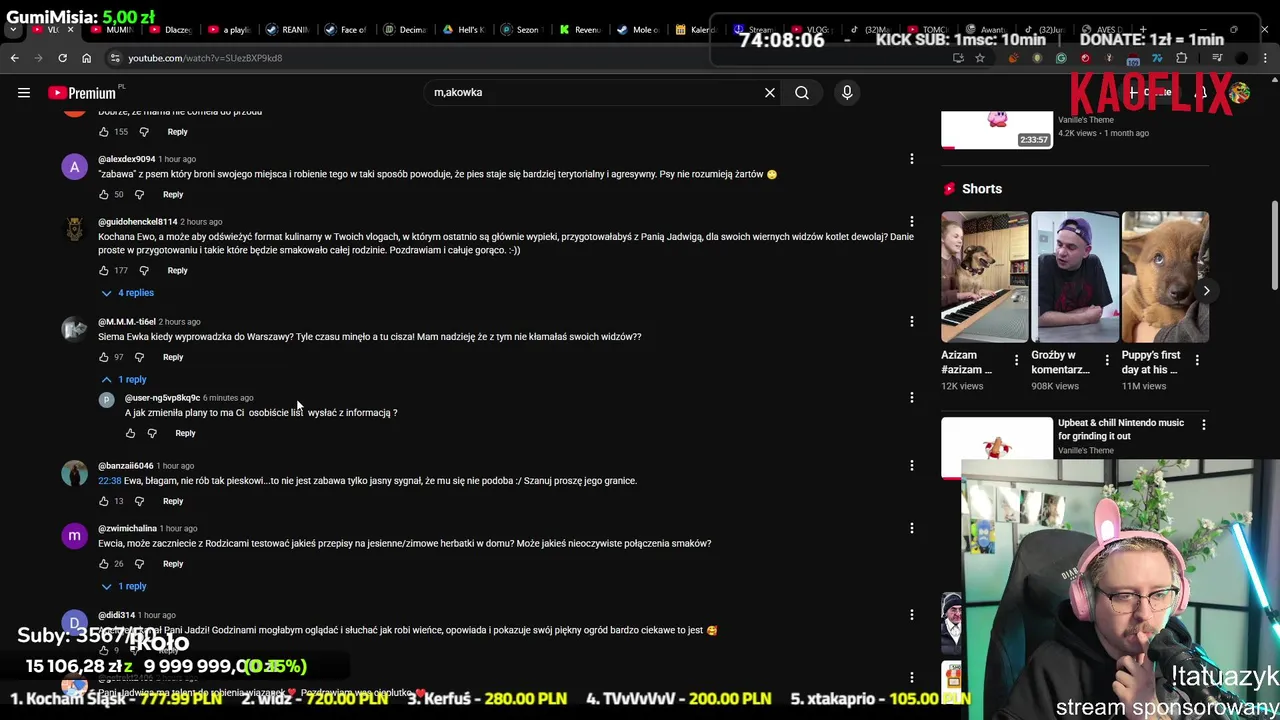
Task: Open options menu for @M.M.M.-ti6el comment
Action: tap(911, 322)
